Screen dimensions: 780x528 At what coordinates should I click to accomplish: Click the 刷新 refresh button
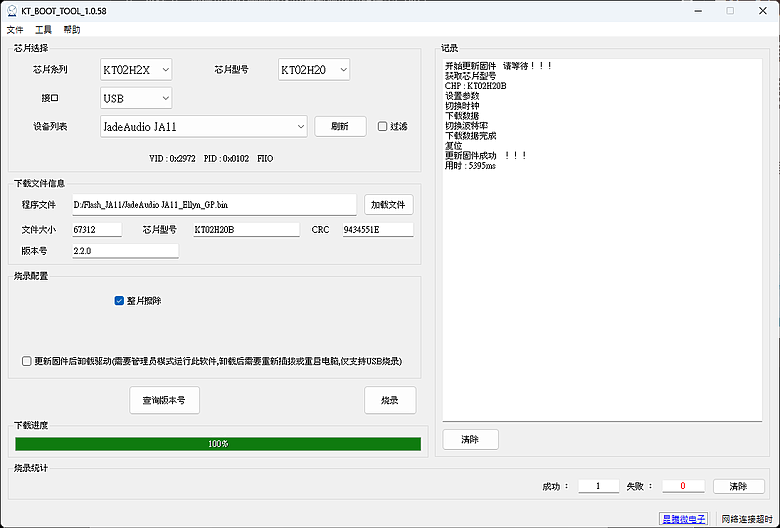click(x=340, y=126)
